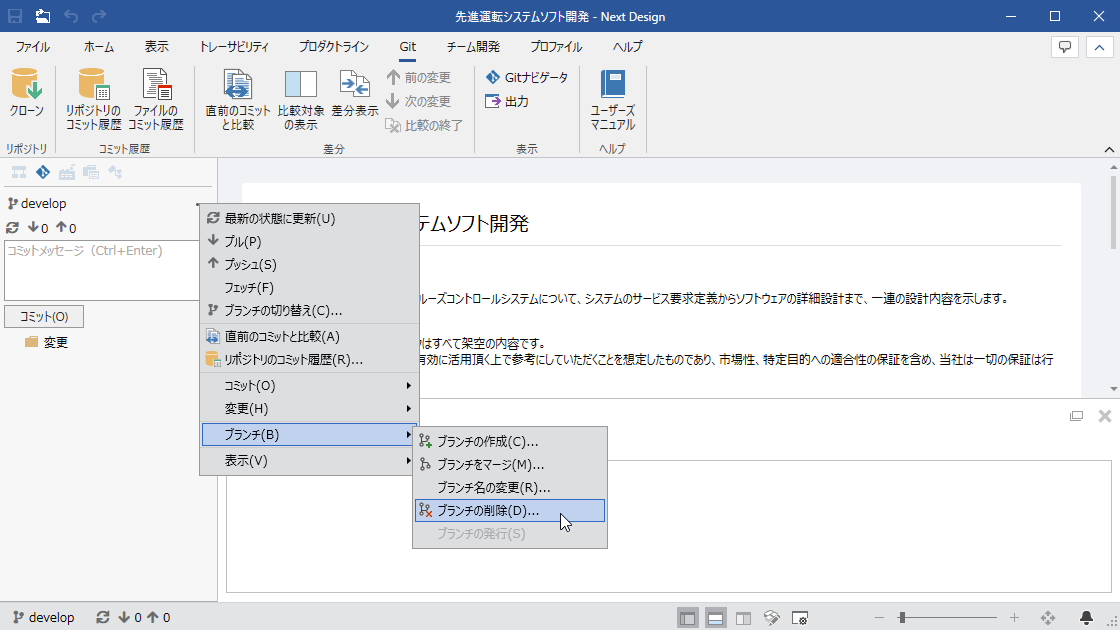Choose ブランチをマージ(M)... in submenu

point(510,464)
